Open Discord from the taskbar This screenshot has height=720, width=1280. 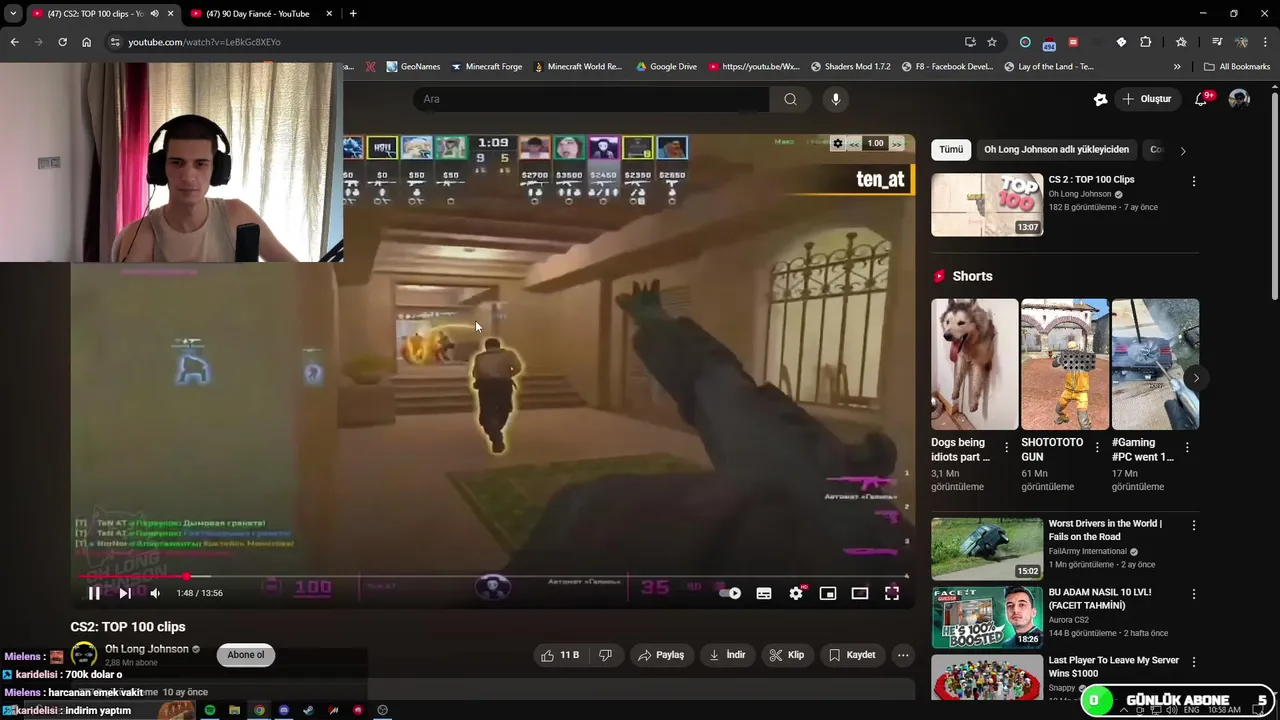[x=284, y=710]
